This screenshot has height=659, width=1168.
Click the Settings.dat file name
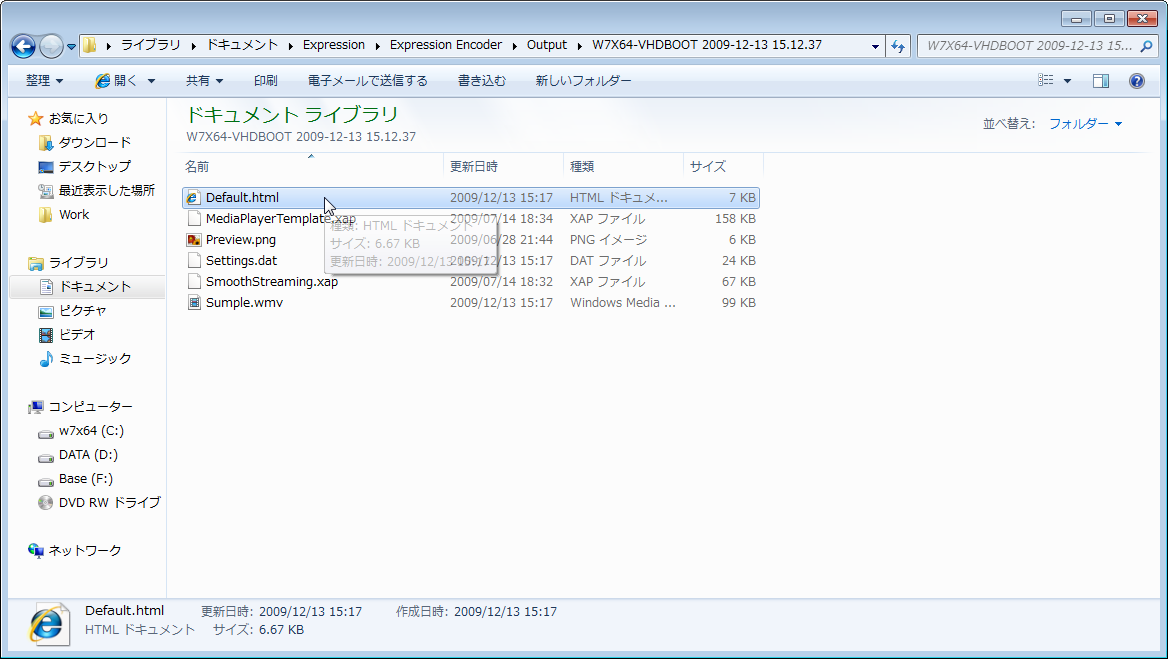click(x=241, y=261)
